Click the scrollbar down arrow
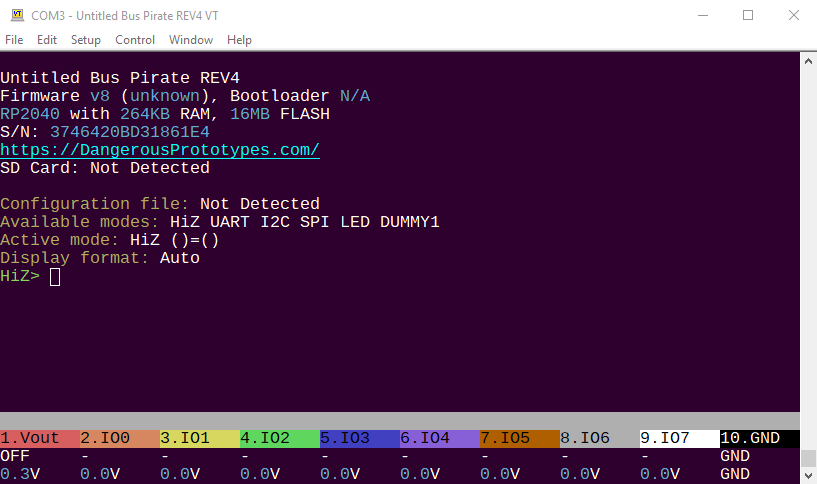The image size is (817, 484). [808, 475]
